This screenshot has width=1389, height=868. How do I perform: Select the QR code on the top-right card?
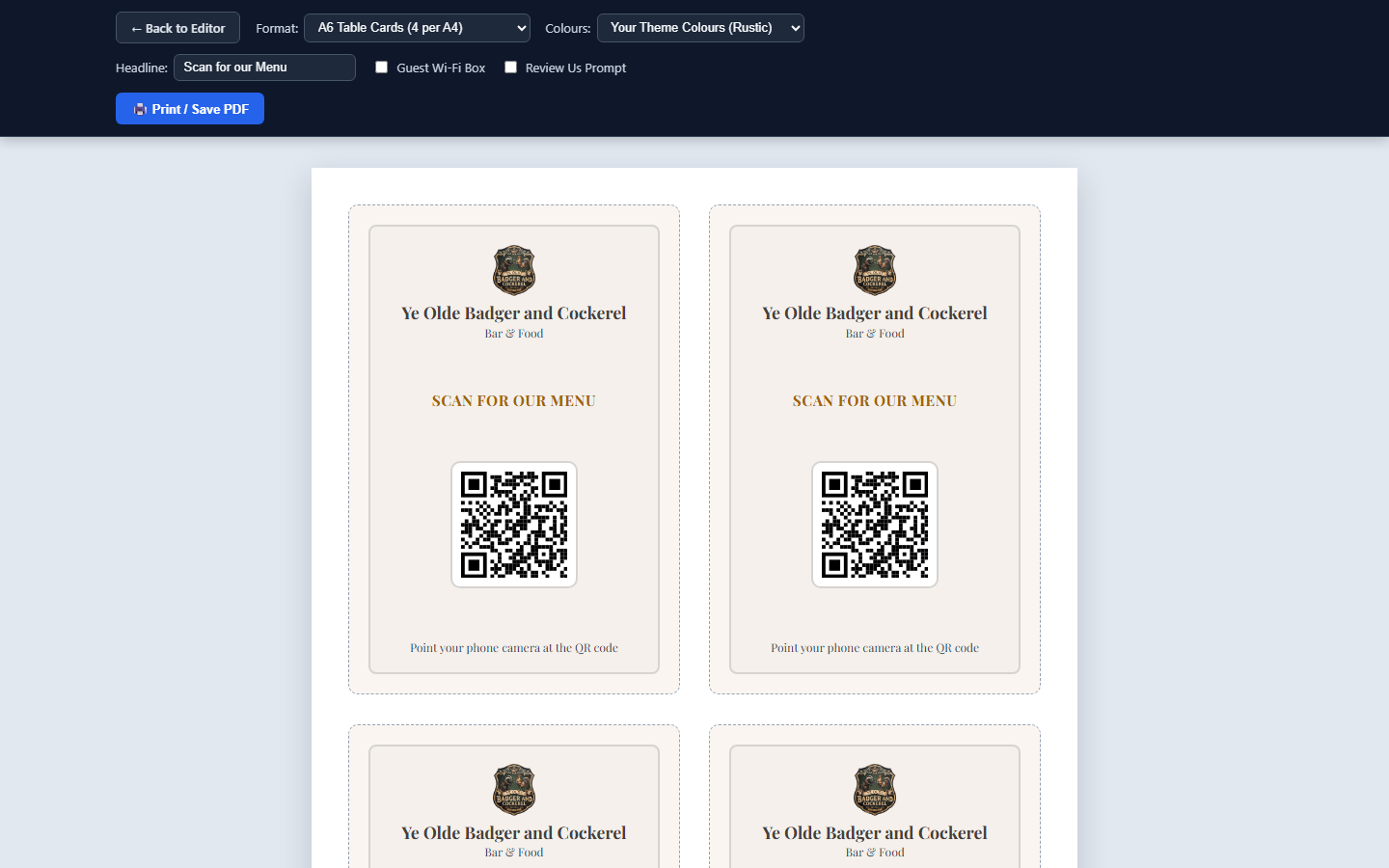875,525
